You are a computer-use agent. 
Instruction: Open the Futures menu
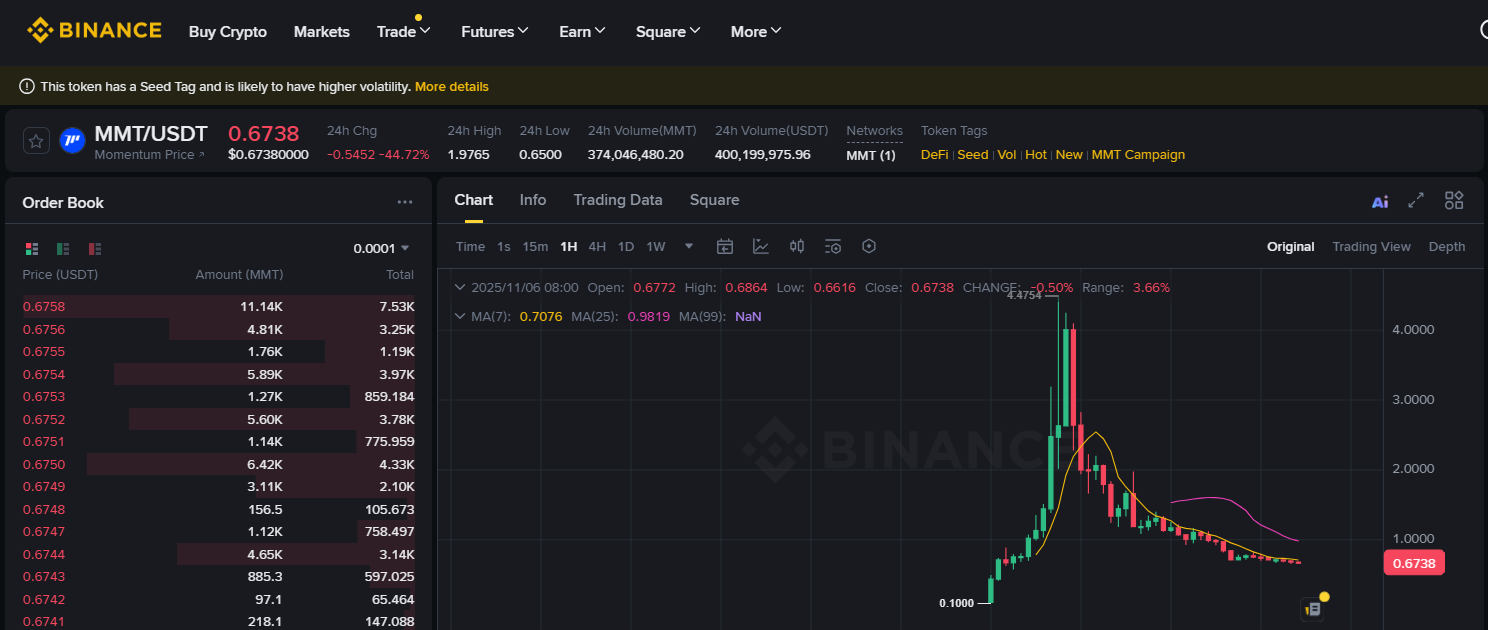pyautogui.click(x=494, y=31)
